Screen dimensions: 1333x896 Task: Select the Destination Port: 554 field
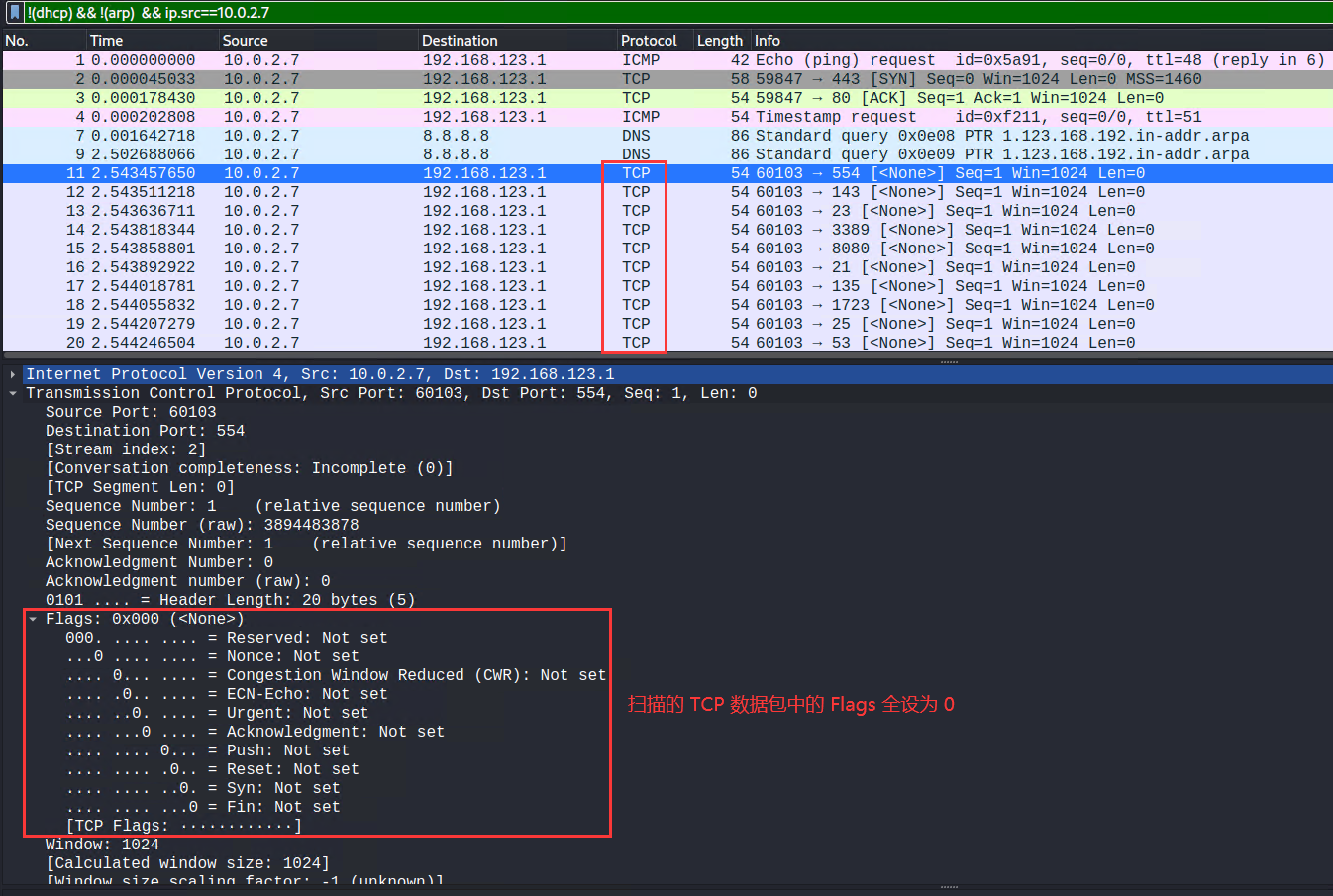(145, 431)
